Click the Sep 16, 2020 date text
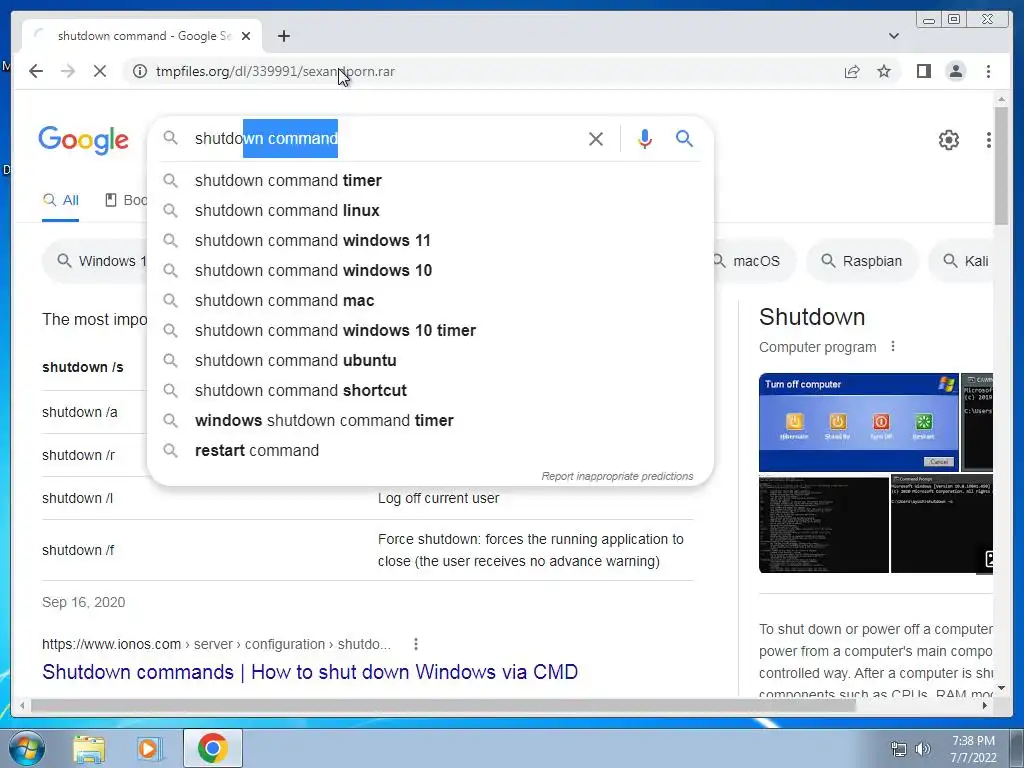1024x768 pixels. click(84, 602)
